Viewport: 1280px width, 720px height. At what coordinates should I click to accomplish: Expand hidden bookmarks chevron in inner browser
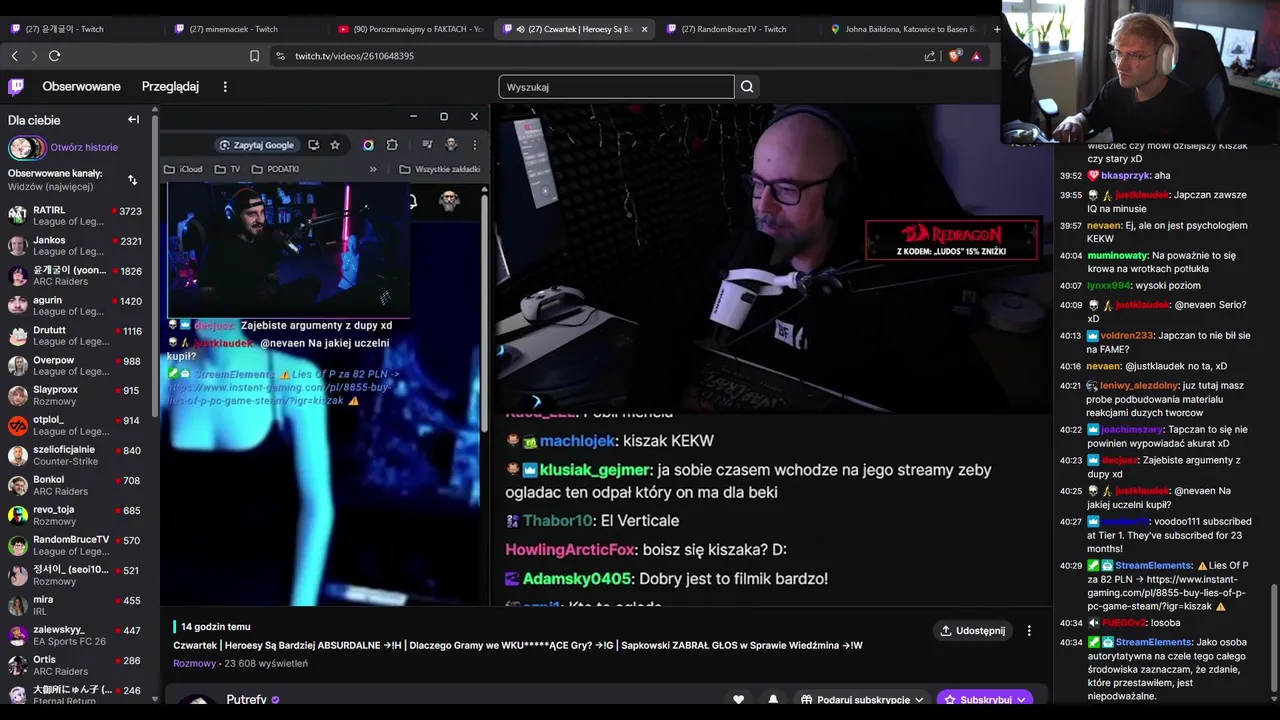pos(373,169)
